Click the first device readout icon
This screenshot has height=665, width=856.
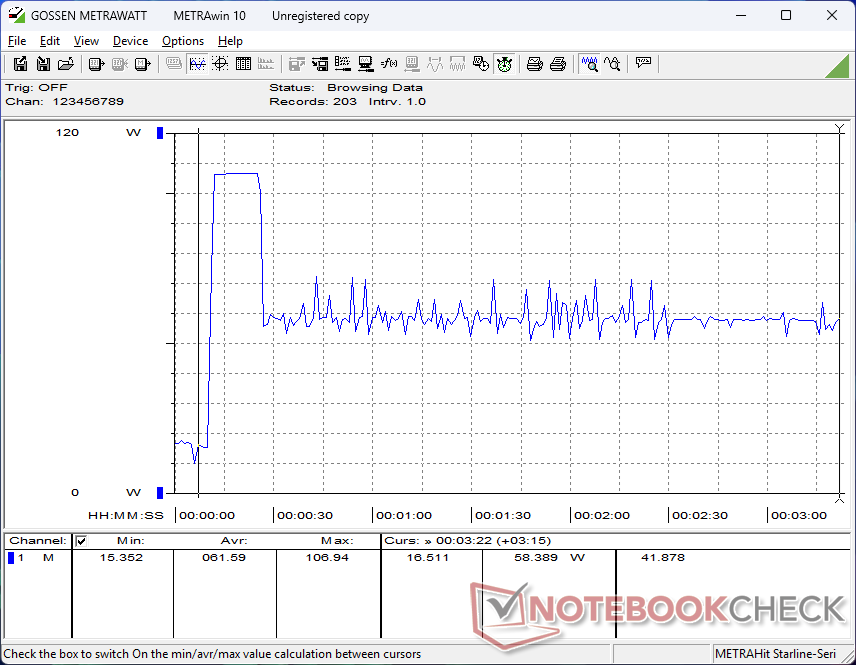96,64
